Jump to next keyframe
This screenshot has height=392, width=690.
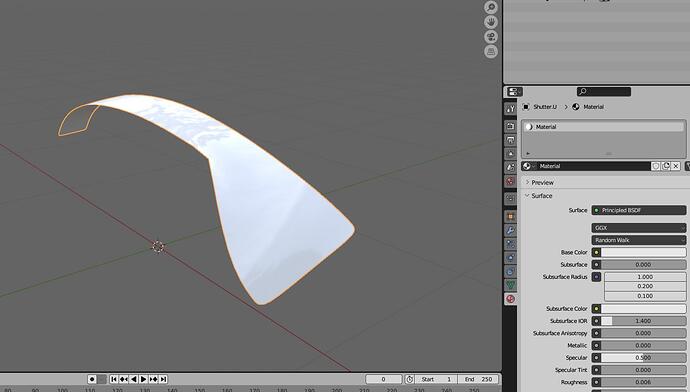pos(154,379)
